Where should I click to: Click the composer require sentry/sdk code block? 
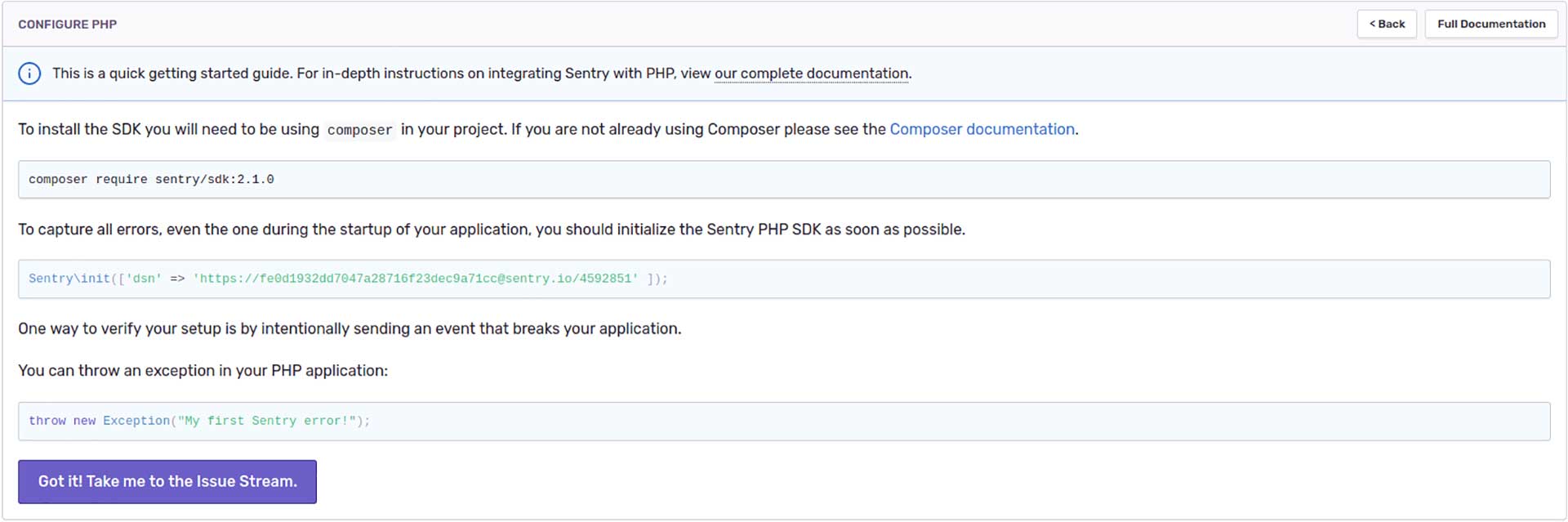pyautogui.click(x=784, y=179)
